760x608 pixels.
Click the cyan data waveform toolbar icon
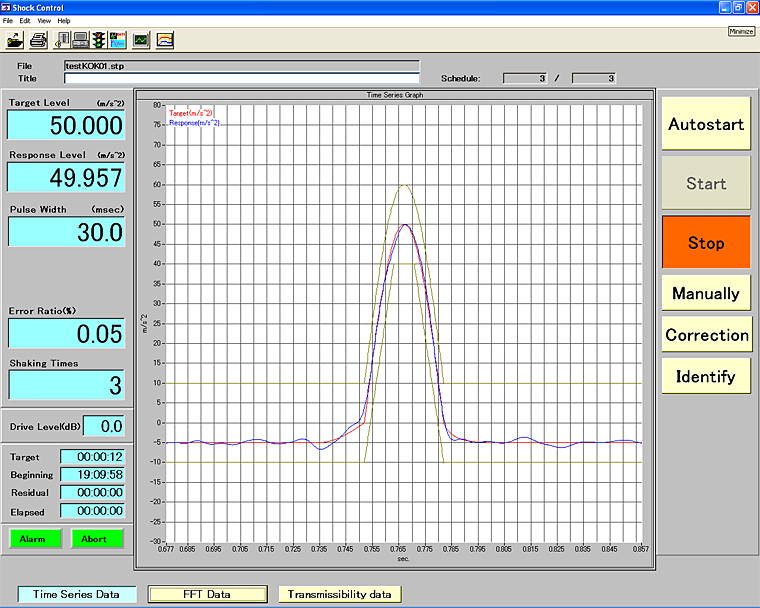click(117, 40)
